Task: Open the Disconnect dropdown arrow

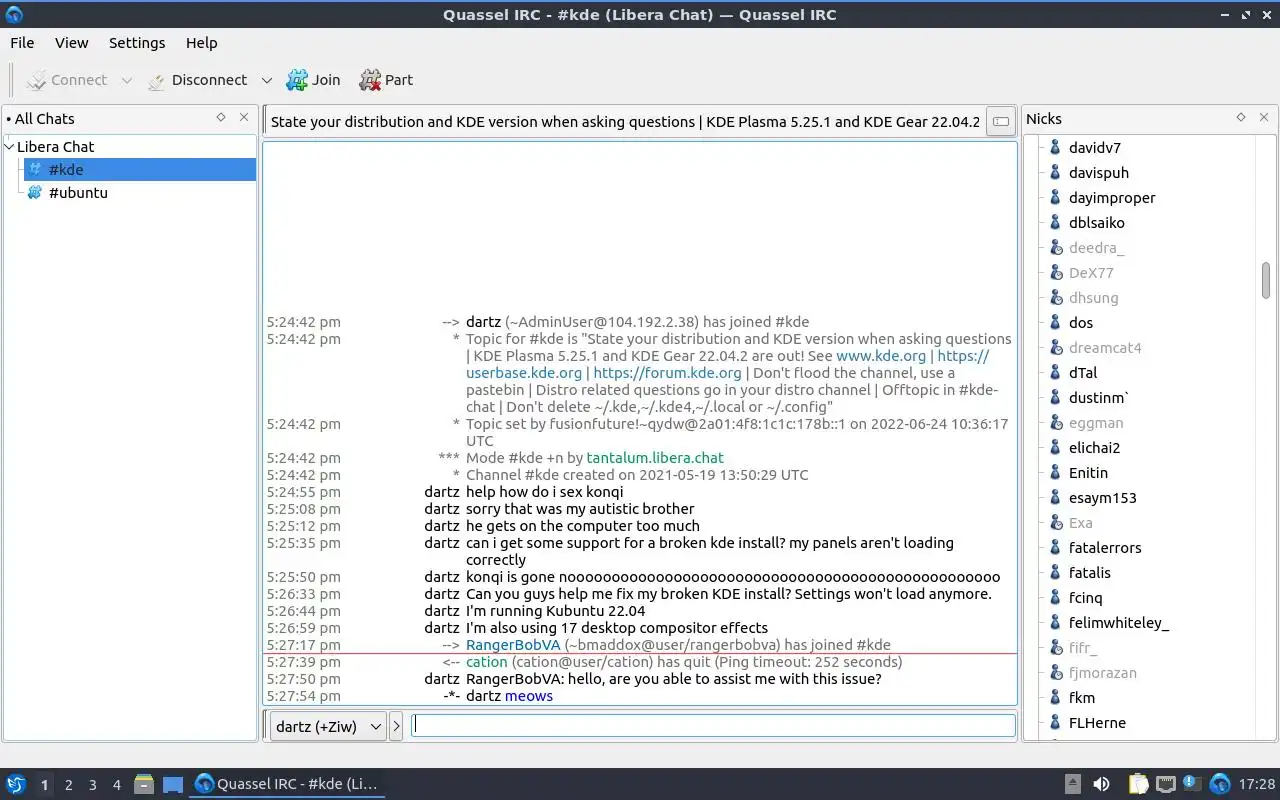Action: point(266,80)
